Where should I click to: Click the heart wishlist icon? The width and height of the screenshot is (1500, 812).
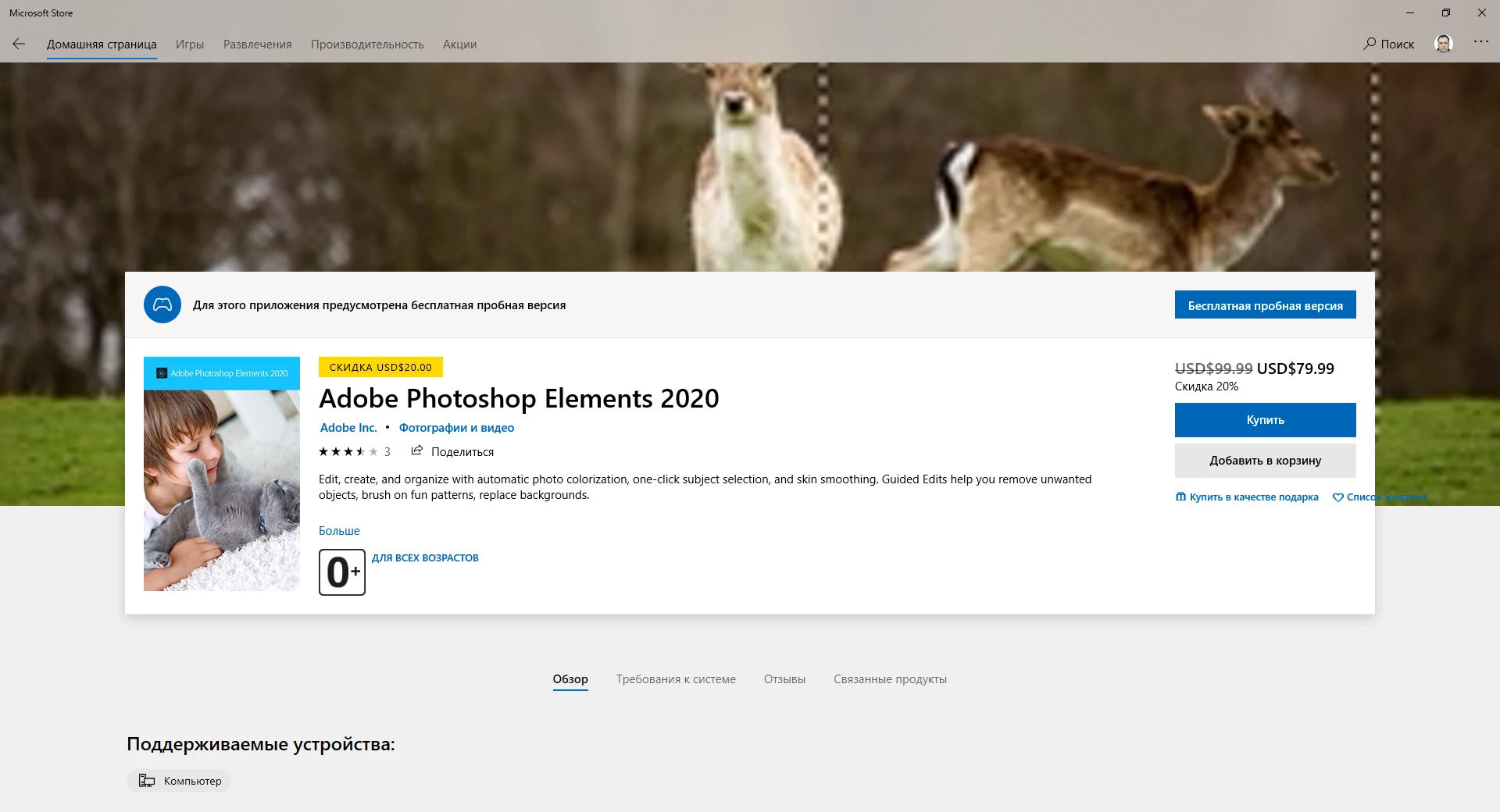1338,497
